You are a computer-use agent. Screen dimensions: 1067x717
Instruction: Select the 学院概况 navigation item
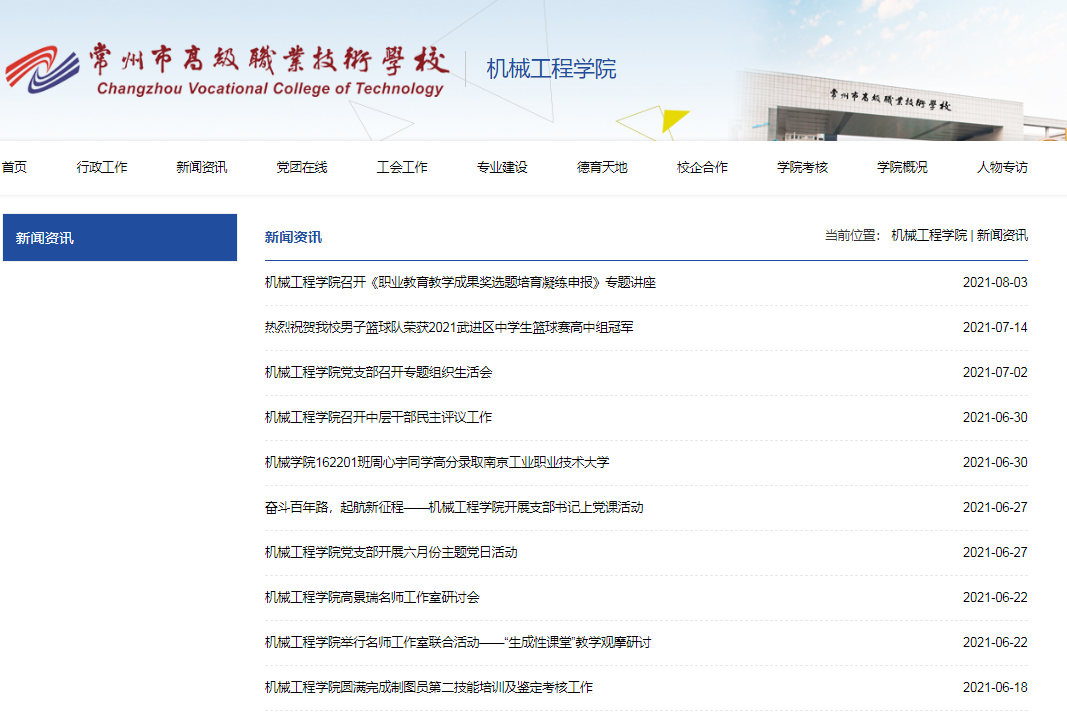(x=902, y=167)
